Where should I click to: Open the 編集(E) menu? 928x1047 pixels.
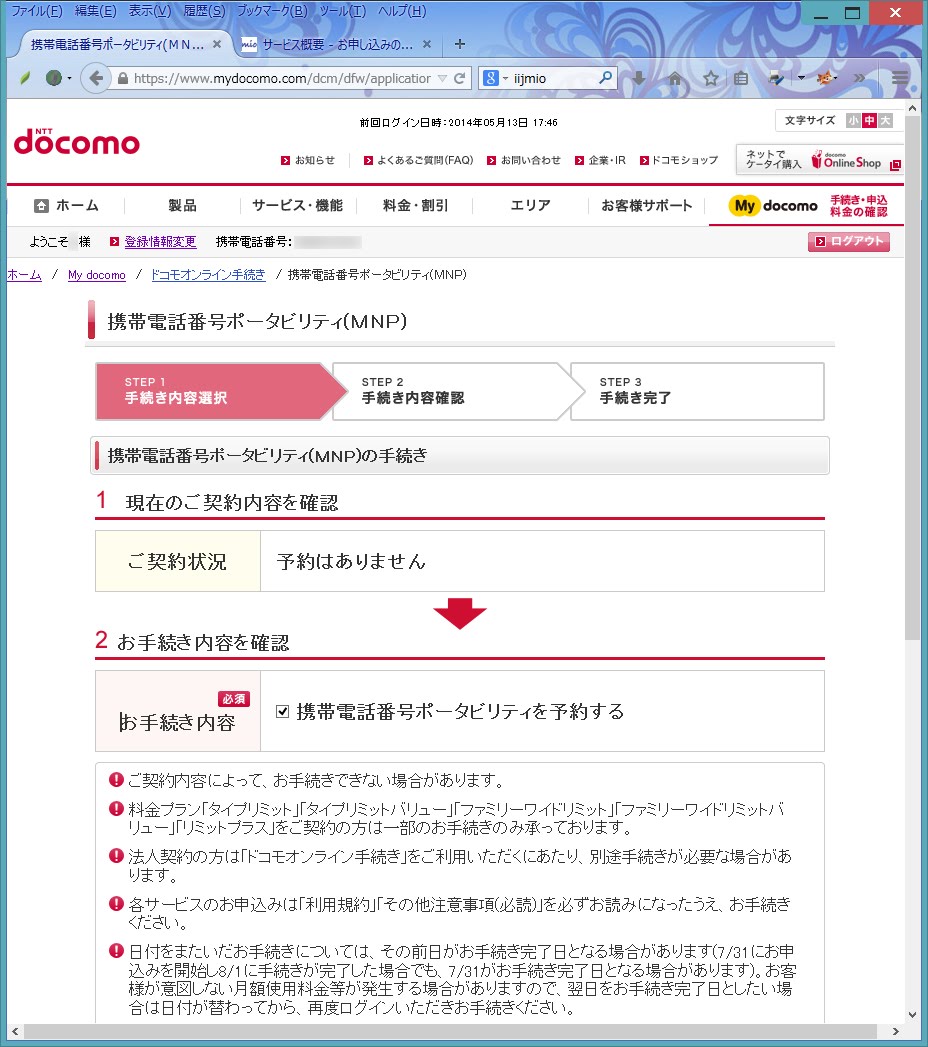(x=95, y=11)
